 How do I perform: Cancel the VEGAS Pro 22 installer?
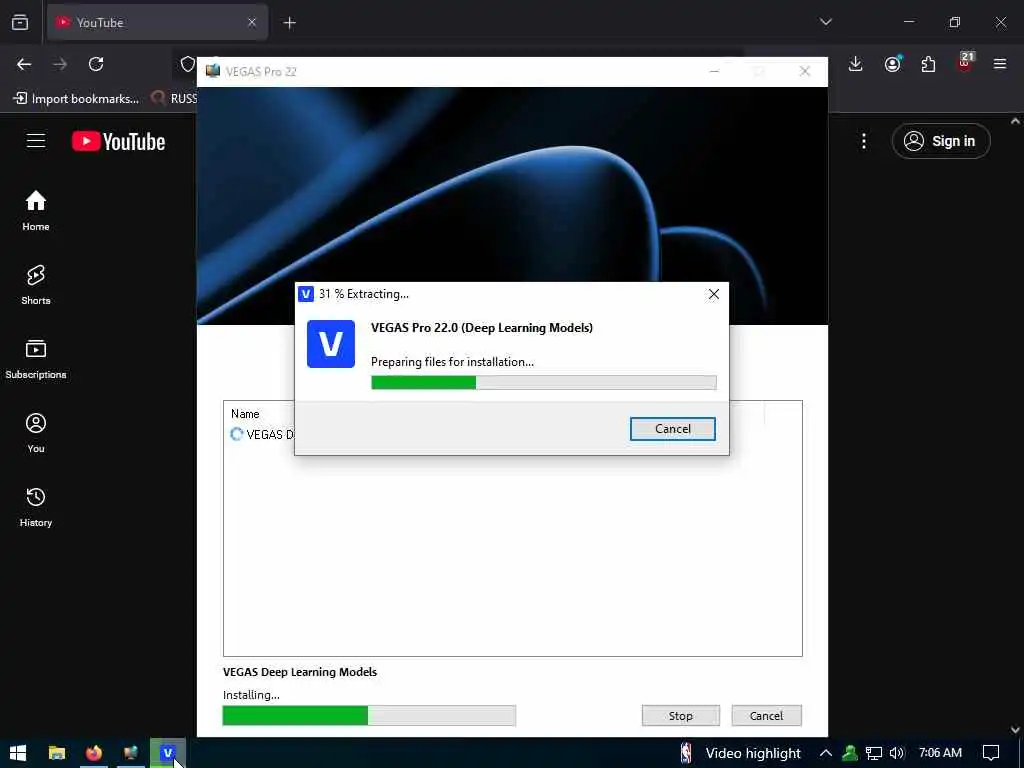click(765, 716)
